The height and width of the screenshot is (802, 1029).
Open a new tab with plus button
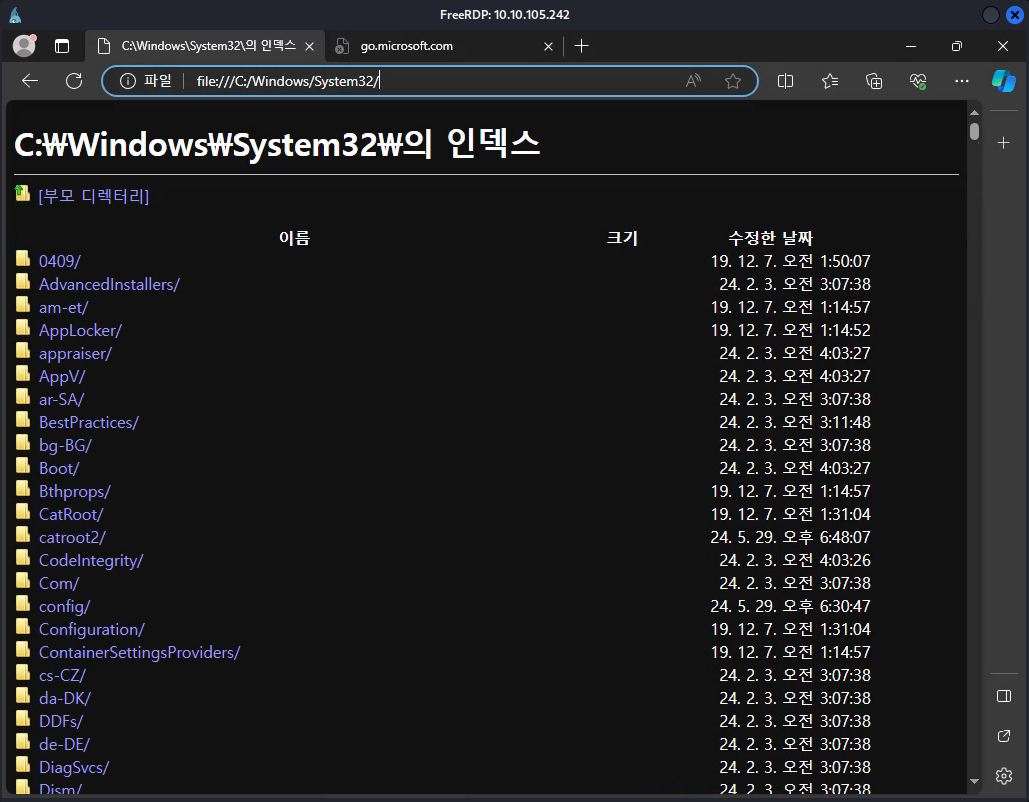[x=582, y=46]
